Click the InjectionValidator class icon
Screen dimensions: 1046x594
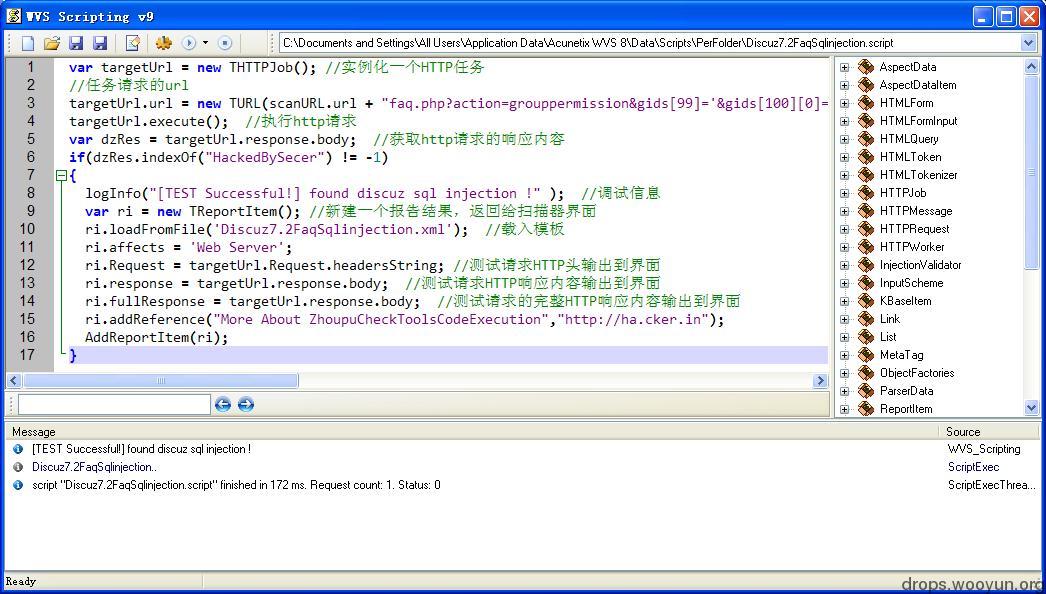866,265
